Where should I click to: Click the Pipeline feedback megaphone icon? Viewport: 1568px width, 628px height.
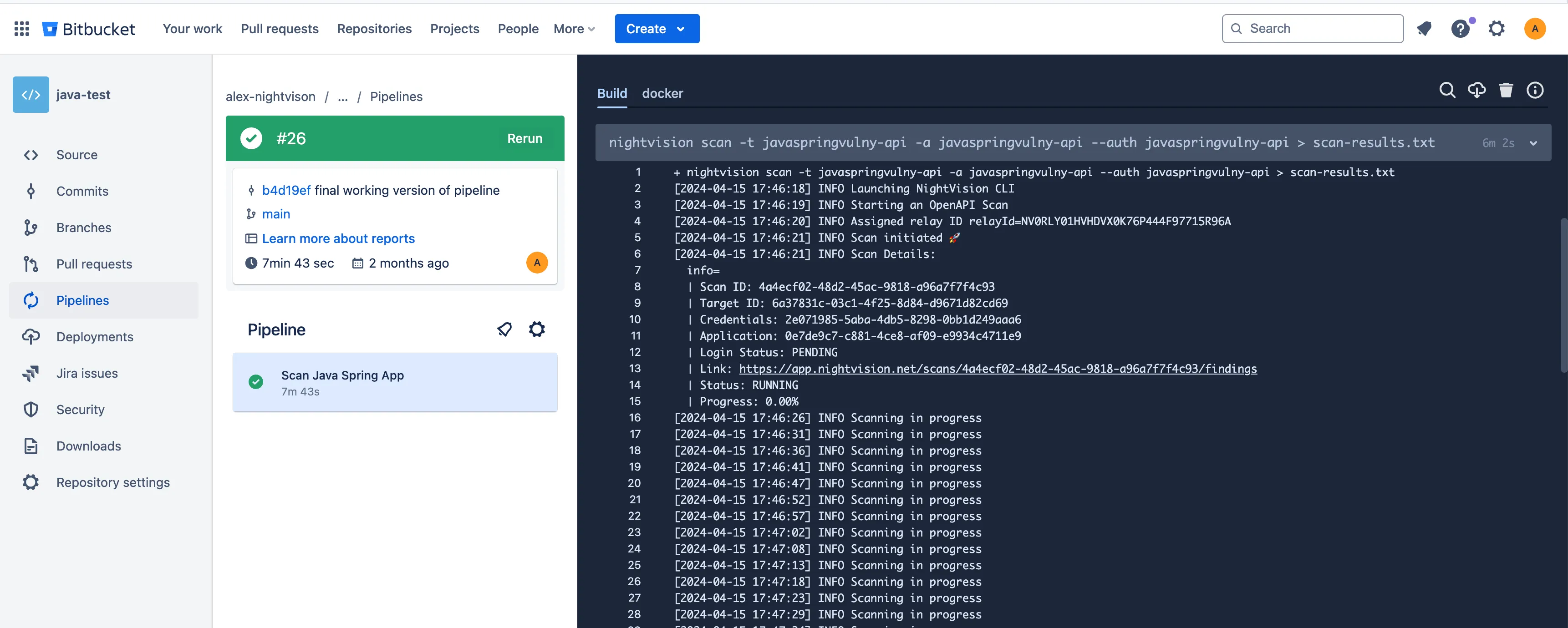(x=504, y=330)
